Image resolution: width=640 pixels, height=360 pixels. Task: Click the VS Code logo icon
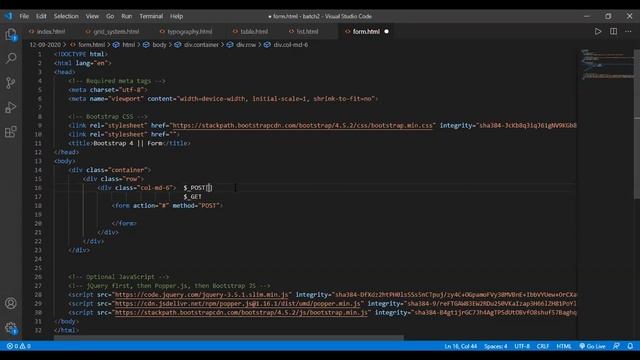pos(9,16)
